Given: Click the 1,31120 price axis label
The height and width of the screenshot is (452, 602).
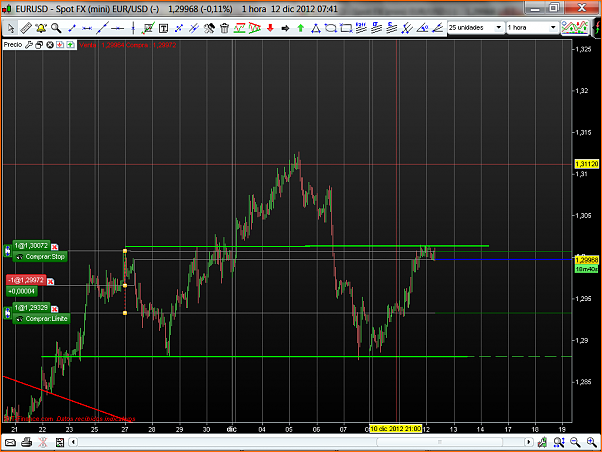Looking at the screenshot, I should (x=587, y=164).
